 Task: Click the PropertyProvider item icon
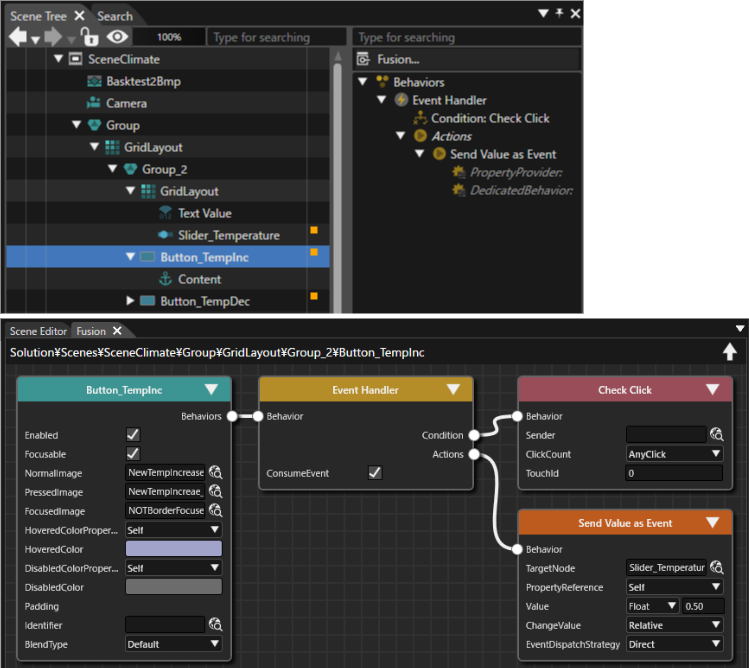[459, 172]
